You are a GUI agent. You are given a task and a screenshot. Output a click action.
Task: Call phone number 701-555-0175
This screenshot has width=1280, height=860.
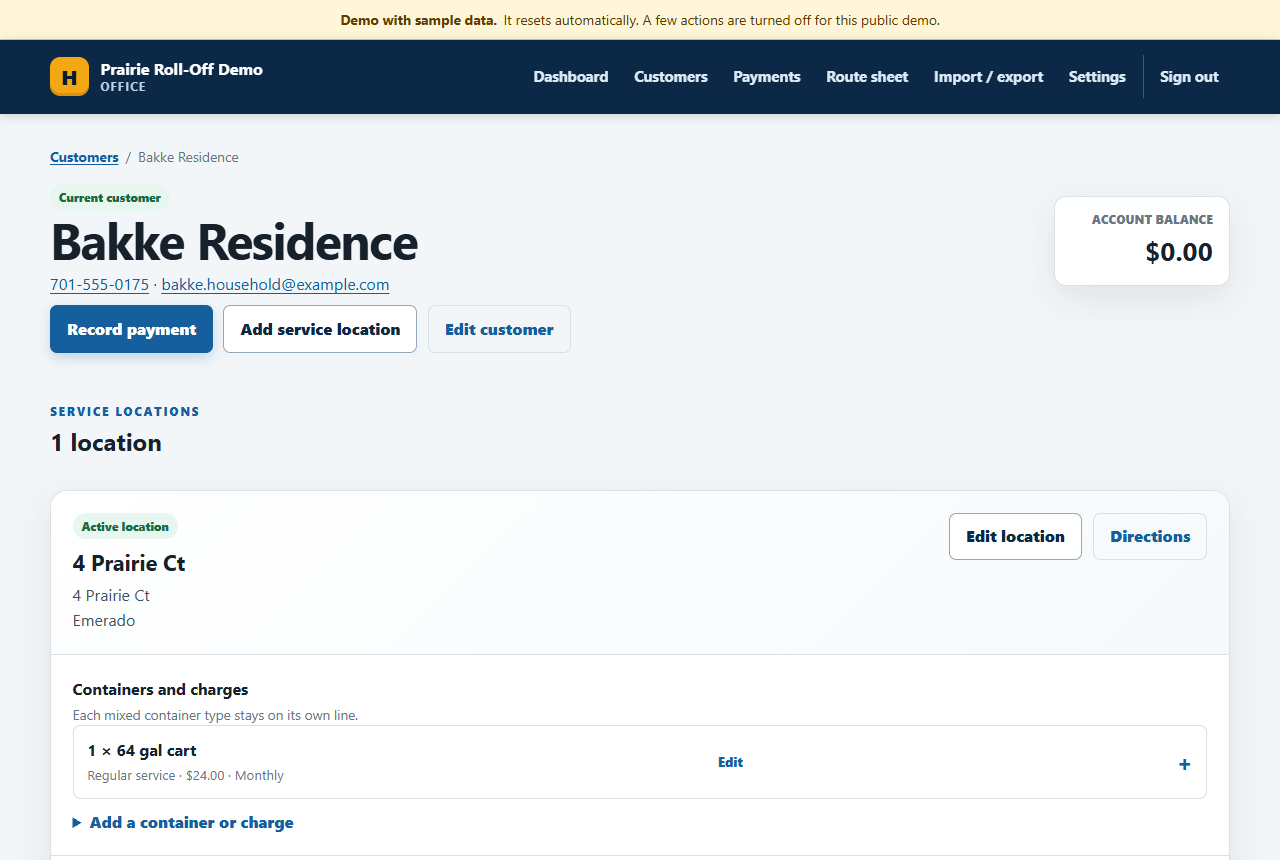click(99, 285)
